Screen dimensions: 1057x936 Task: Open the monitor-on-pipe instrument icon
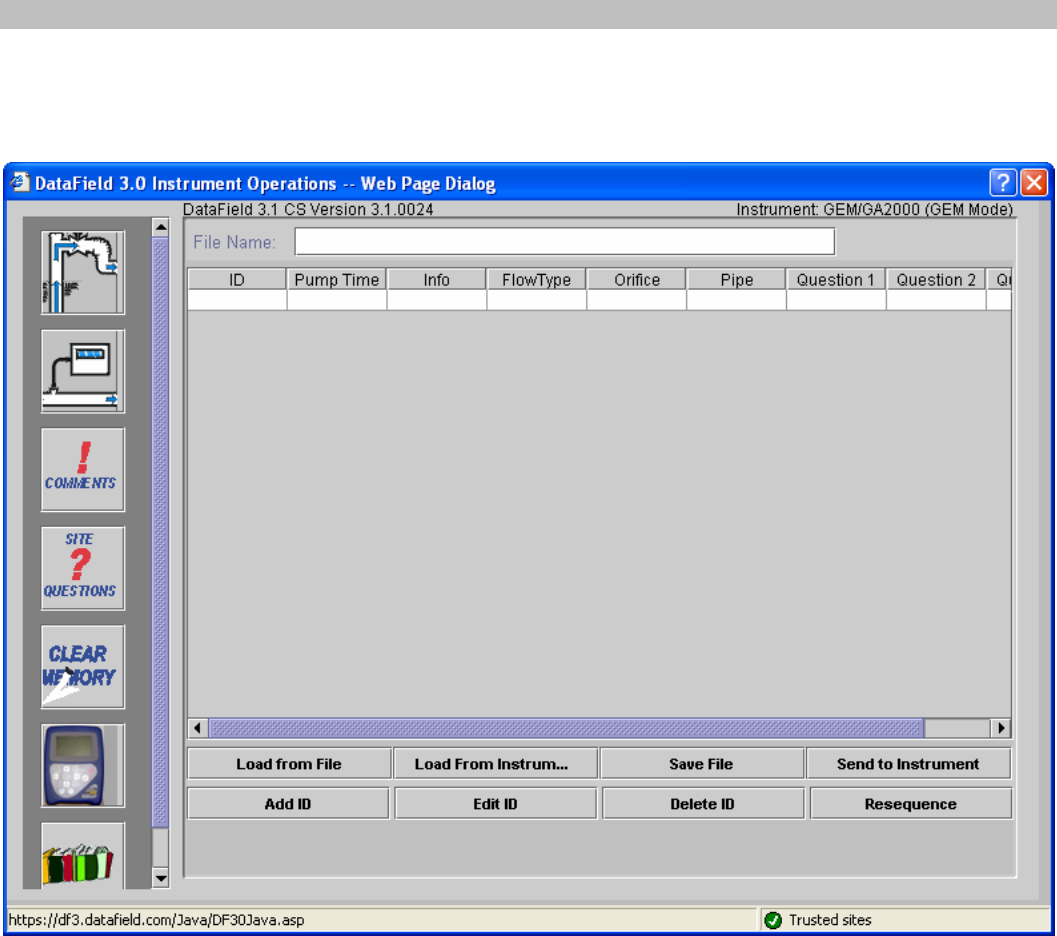pos(82,371)
